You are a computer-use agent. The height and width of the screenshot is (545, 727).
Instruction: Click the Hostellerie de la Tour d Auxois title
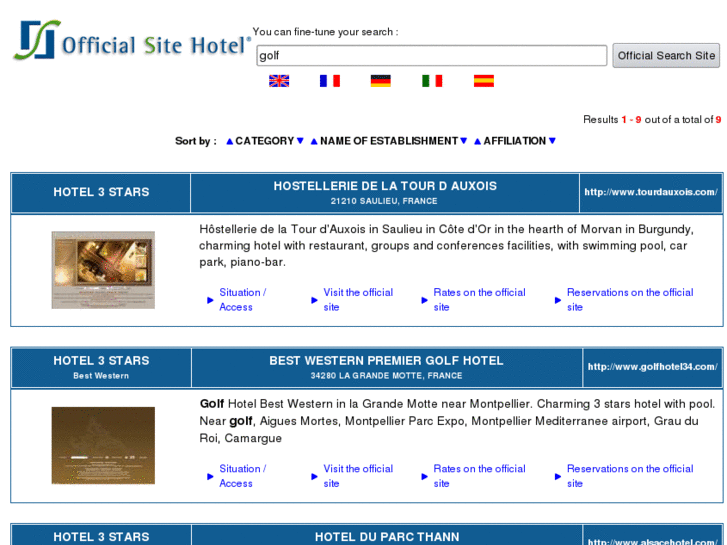(385, 186)
